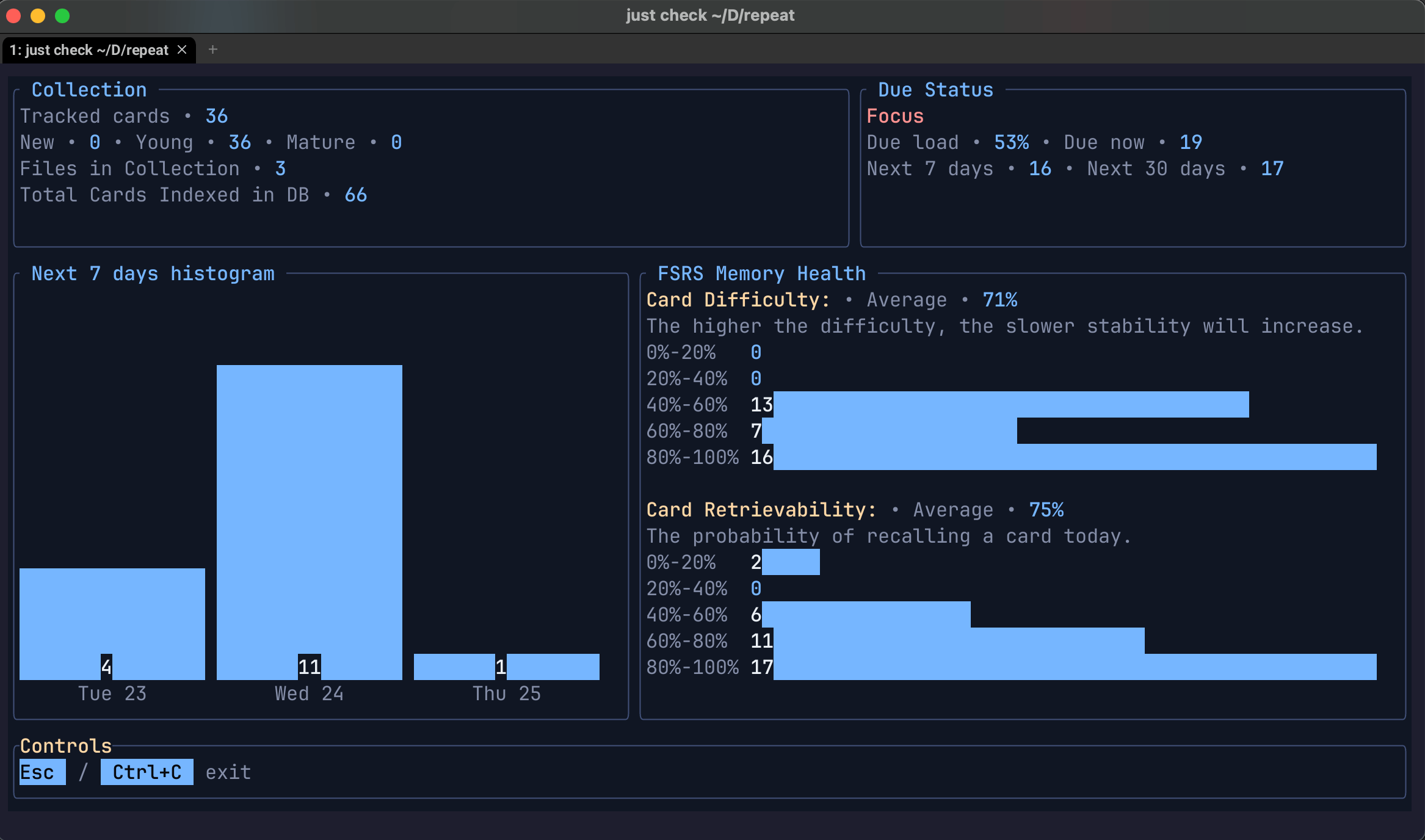Click the window title 'just check ~/D/repeat'
This screenshot has width=1425, height=840.
point(710,15)
